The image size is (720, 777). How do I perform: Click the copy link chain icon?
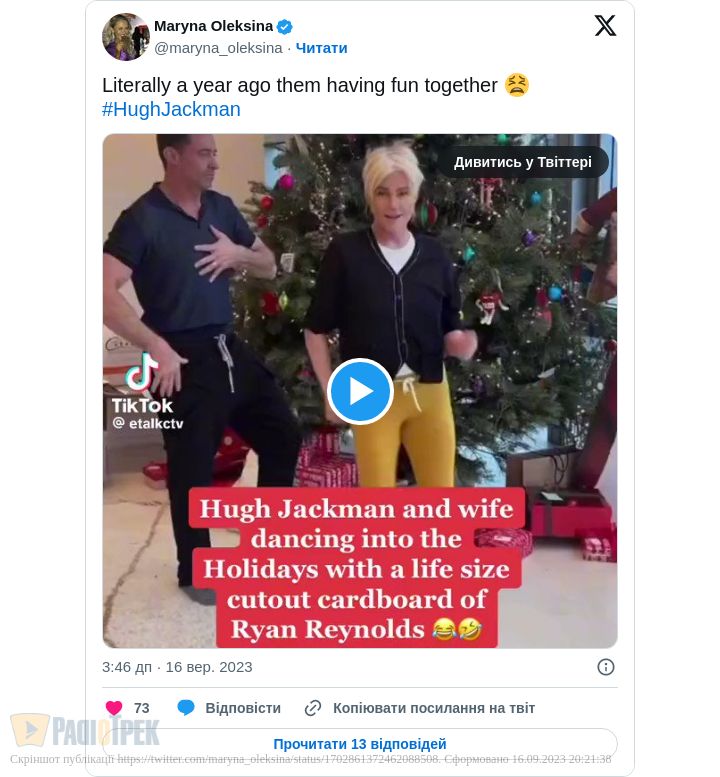313,708
